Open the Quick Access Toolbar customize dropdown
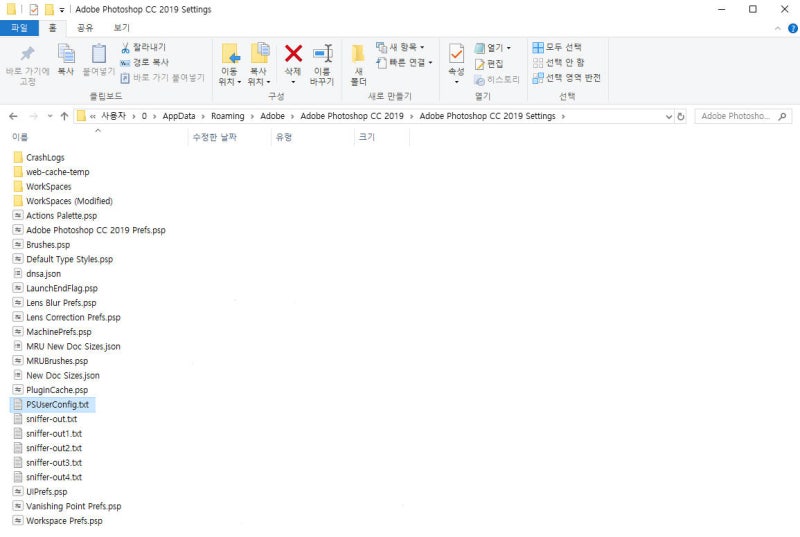 [x=62, y=10]
